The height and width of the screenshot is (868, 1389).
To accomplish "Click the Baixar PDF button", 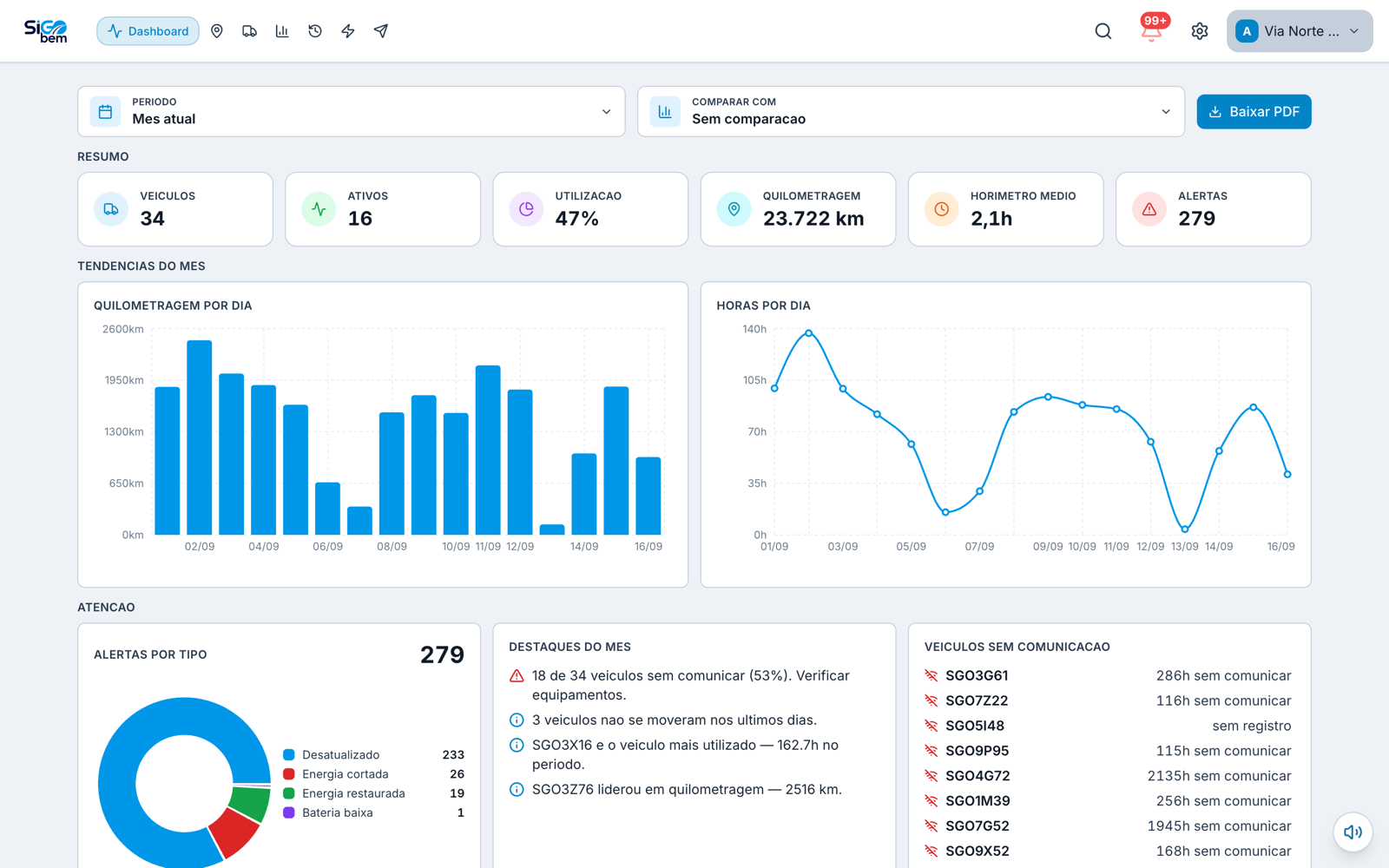I will (1254, 111).
